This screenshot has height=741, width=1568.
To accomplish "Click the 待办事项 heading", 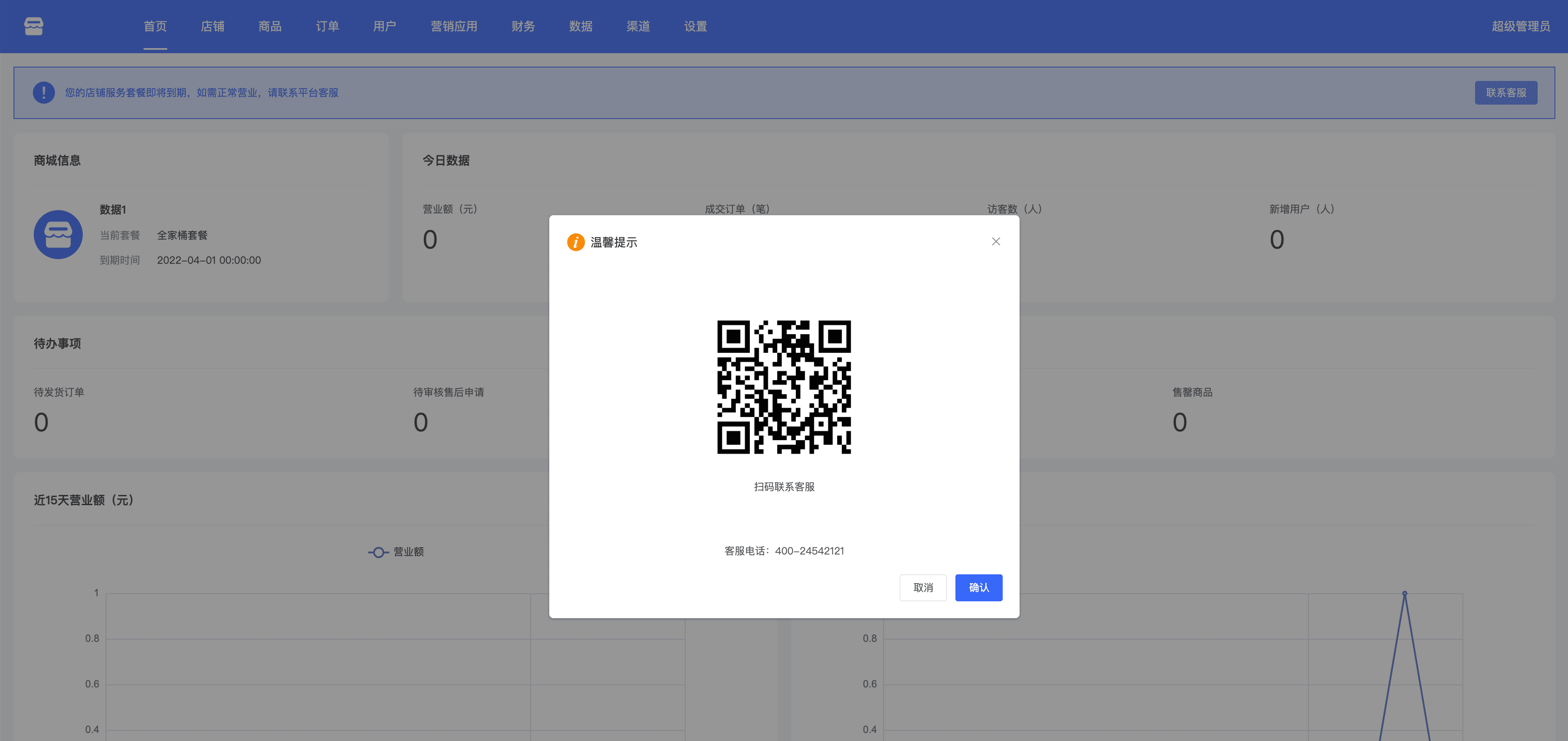I will tap(57, 344).
